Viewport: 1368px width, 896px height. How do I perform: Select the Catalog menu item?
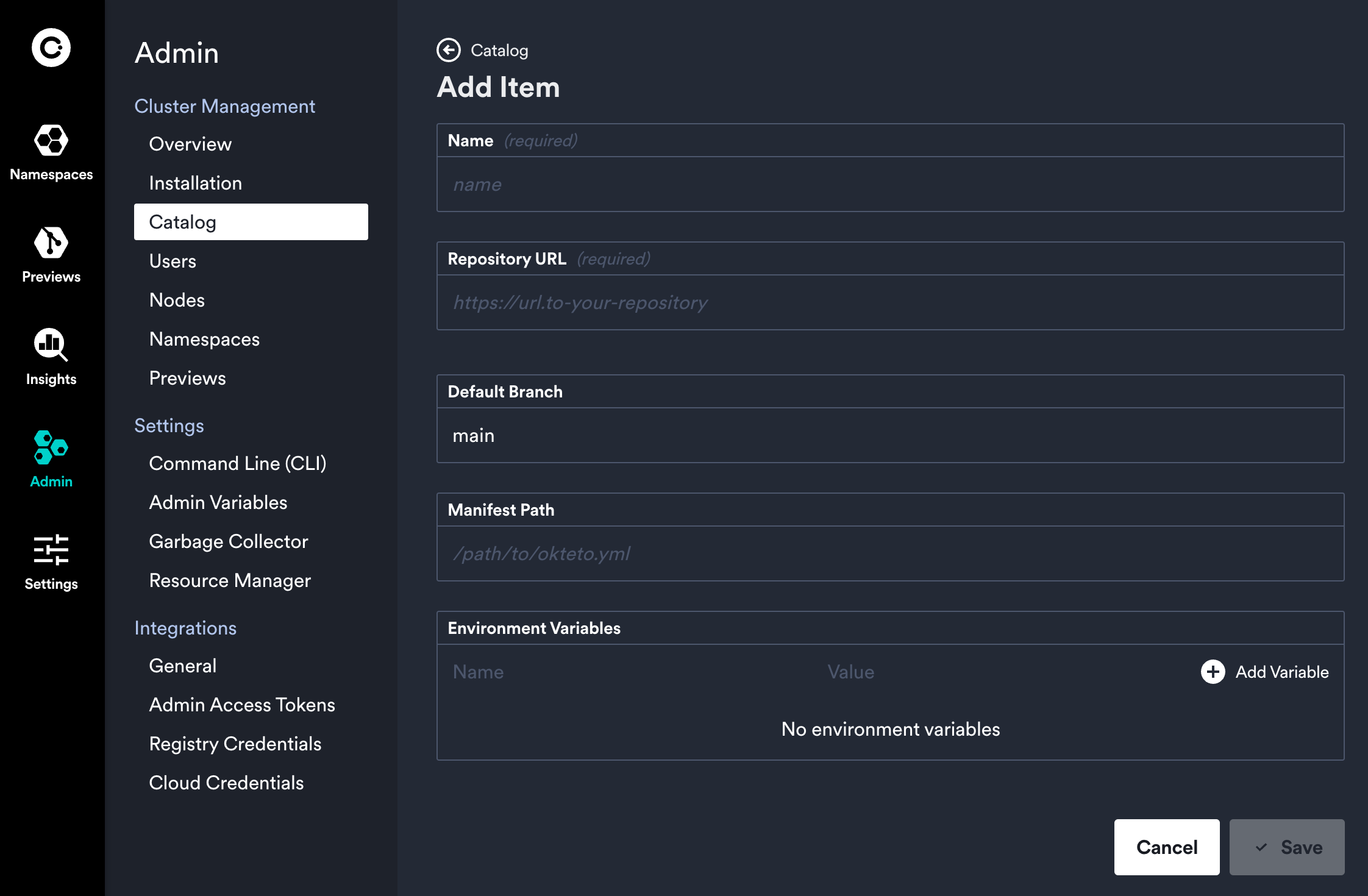click(x=252, y=221)
